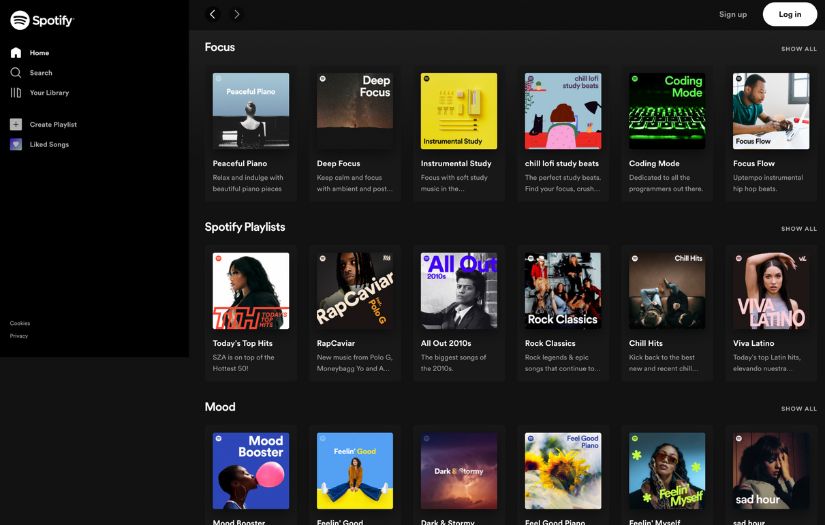Viewport: 825px width, 525px height.
Task: Open Feelin' Good playlist cover
Action: (355, 471)
